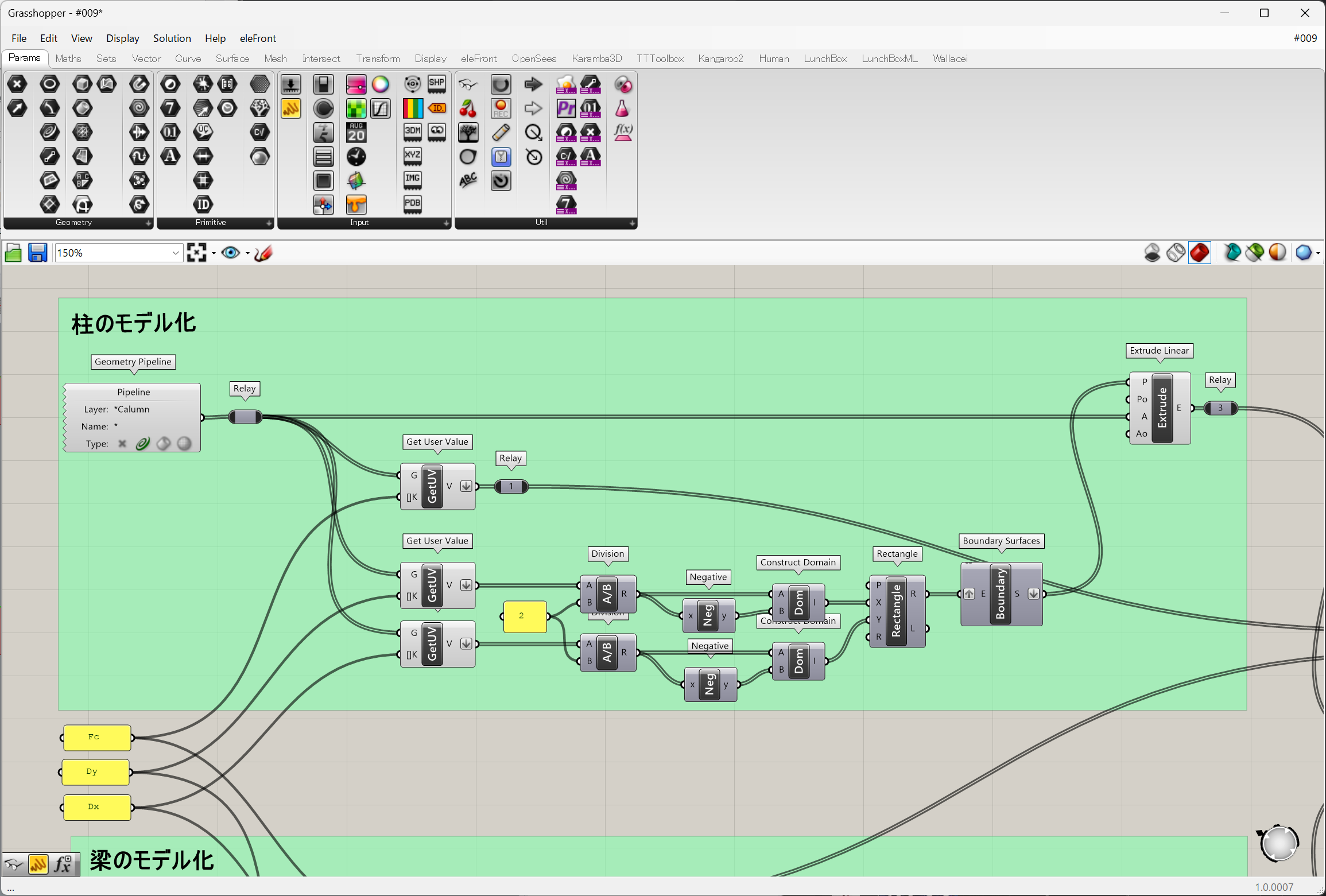Expand the Geometry panel plus
Viewport: 1326px width, 896px height.
click(148, 223)
